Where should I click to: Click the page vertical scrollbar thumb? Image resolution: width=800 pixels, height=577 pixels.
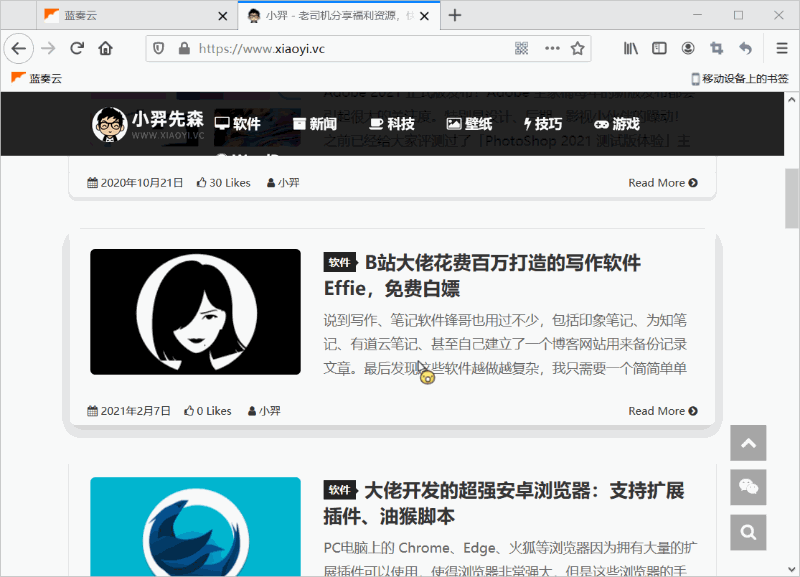point(792,198)
